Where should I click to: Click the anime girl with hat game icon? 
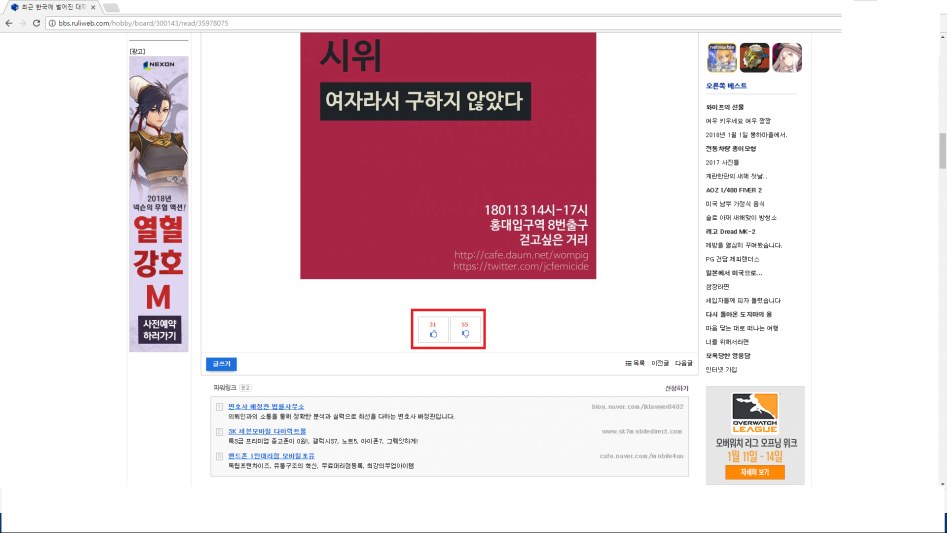(x=787, y=58)
